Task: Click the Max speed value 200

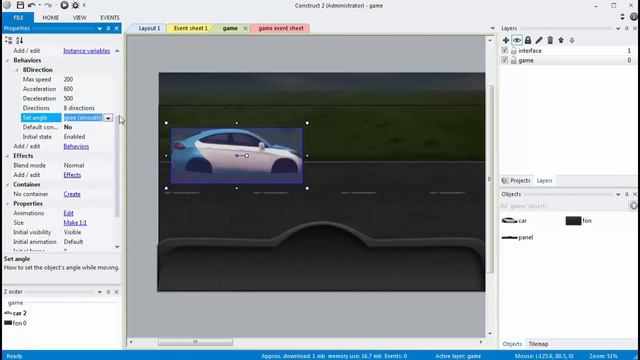Action: click(x=68, y=79)
